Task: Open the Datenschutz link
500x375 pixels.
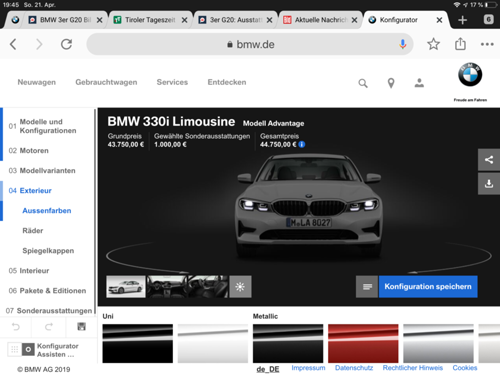Action: click(x=354, y=368)
